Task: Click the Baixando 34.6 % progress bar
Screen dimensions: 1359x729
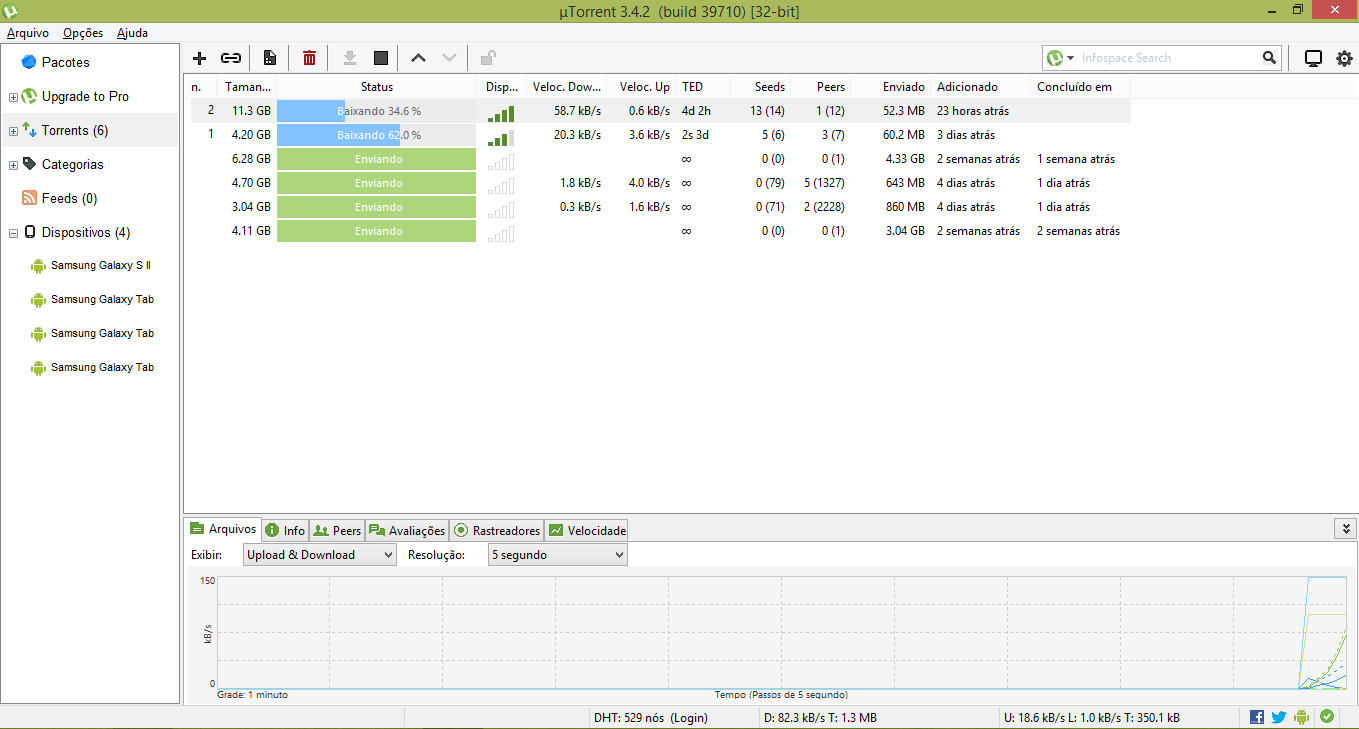Action: [377, 111]
